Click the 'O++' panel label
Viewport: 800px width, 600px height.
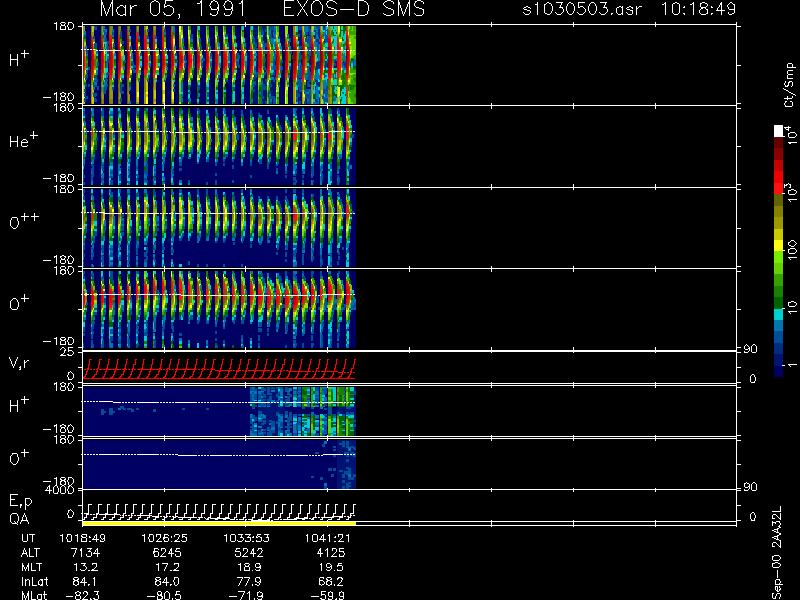click(x=24, y=221)
